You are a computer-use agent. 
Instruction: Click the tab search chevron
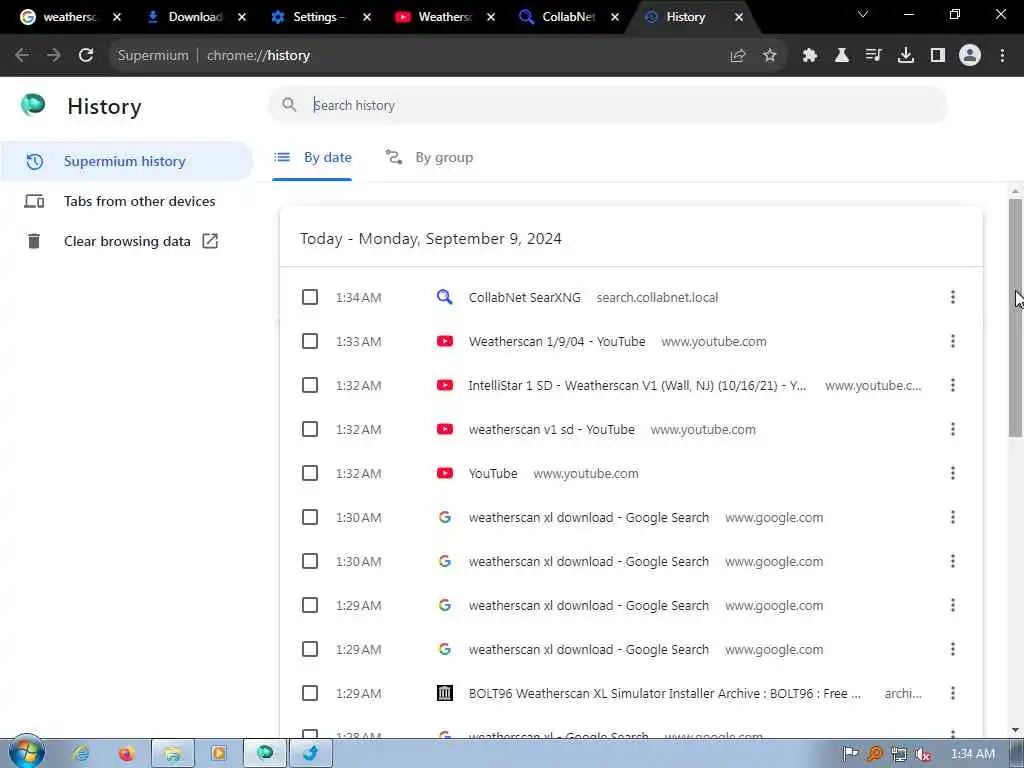tap(863, 14)
